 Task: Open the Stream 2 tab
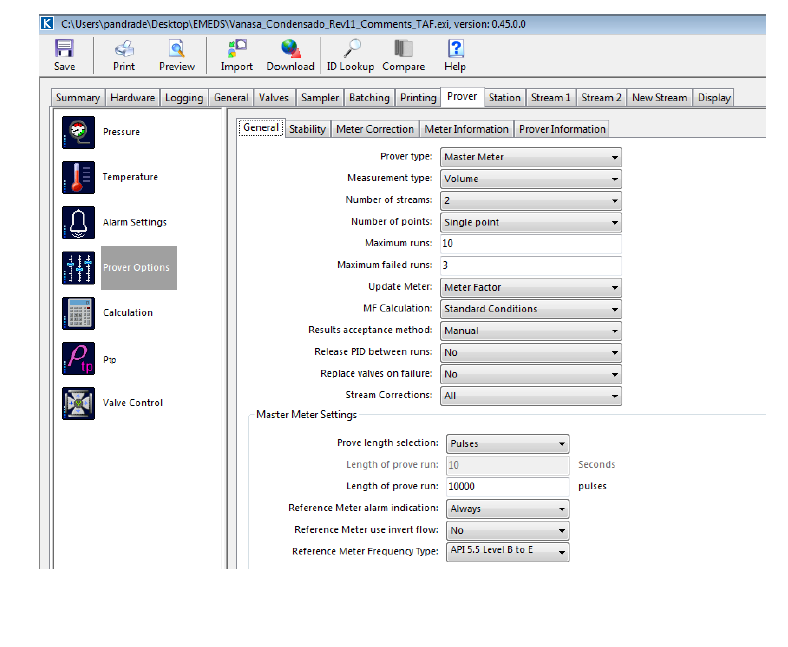(x=602, y=98)
